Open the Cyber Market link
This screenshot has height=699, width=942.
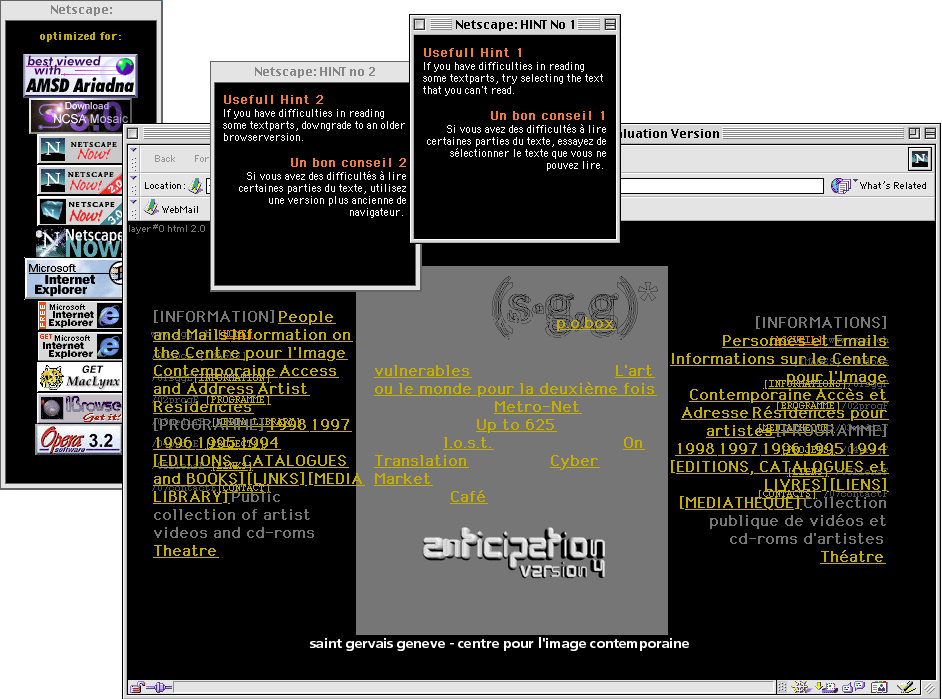pos(574,461)
